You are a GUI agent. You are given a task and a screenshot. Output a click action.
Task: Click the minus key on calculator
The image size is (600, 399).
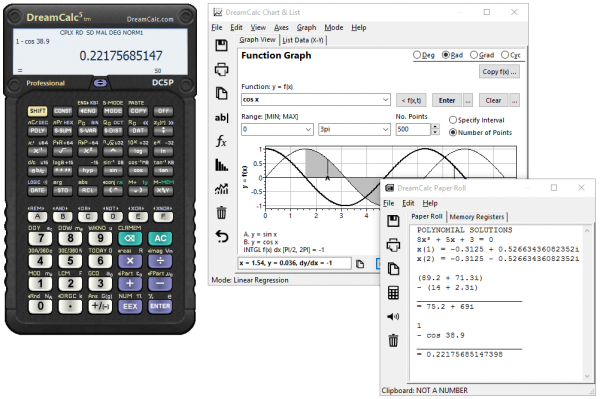(160, 283)
